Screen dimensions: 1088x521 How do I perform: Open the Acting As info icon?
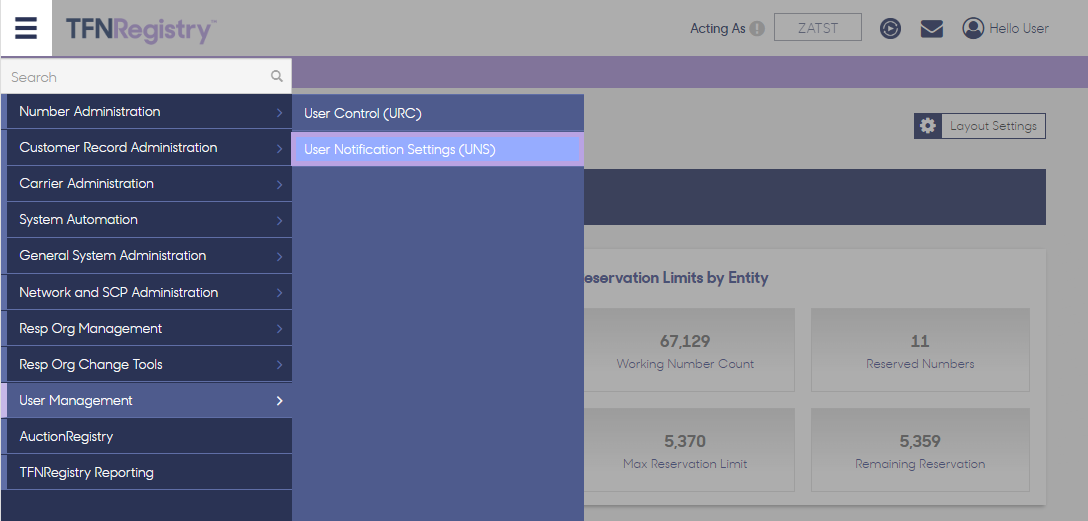757,29
